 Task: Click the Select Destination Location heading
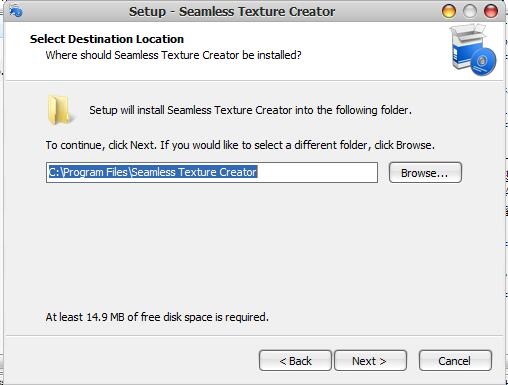[x=107, y=39]
